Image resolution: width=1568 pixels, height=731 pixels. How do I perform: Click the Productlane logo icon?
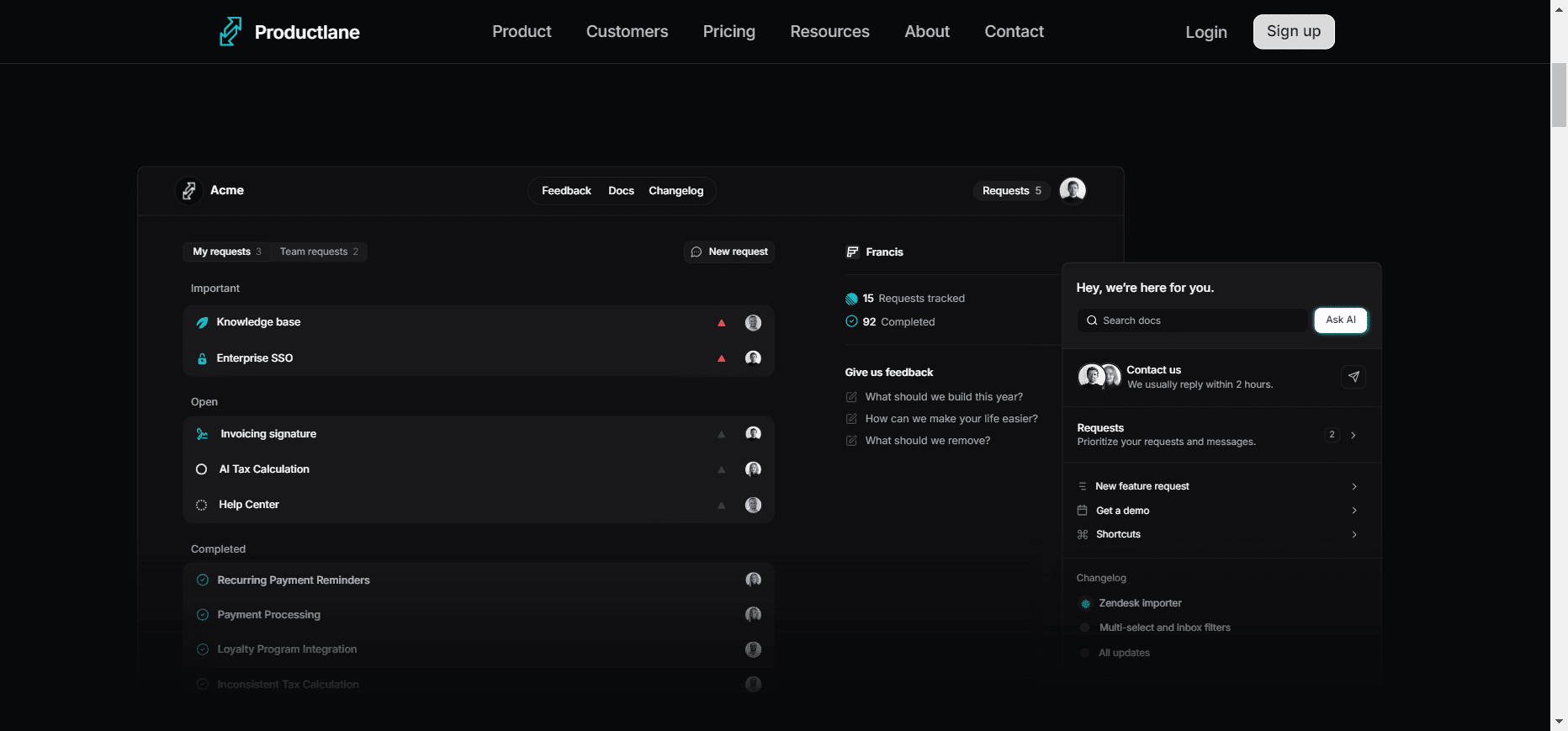(x=230, y=31)
